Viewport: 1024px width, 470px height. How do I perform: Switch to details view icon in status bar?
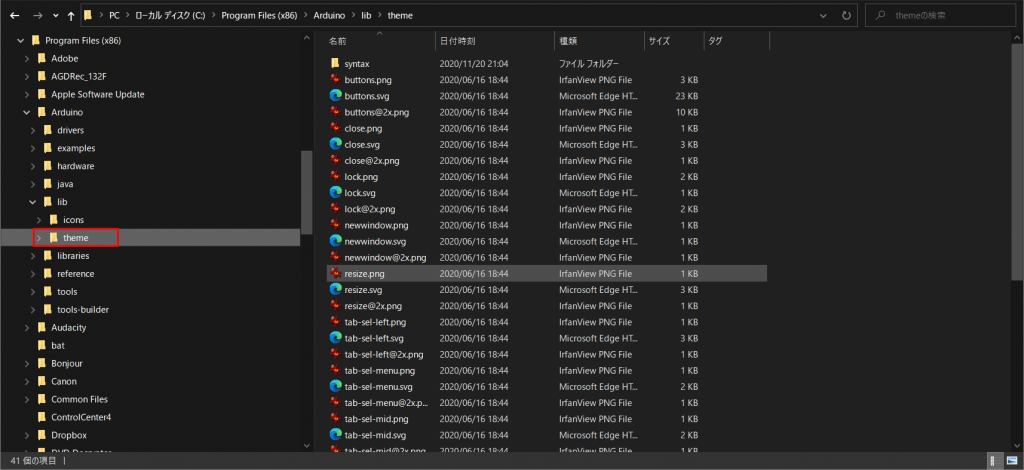pos(996,460)
